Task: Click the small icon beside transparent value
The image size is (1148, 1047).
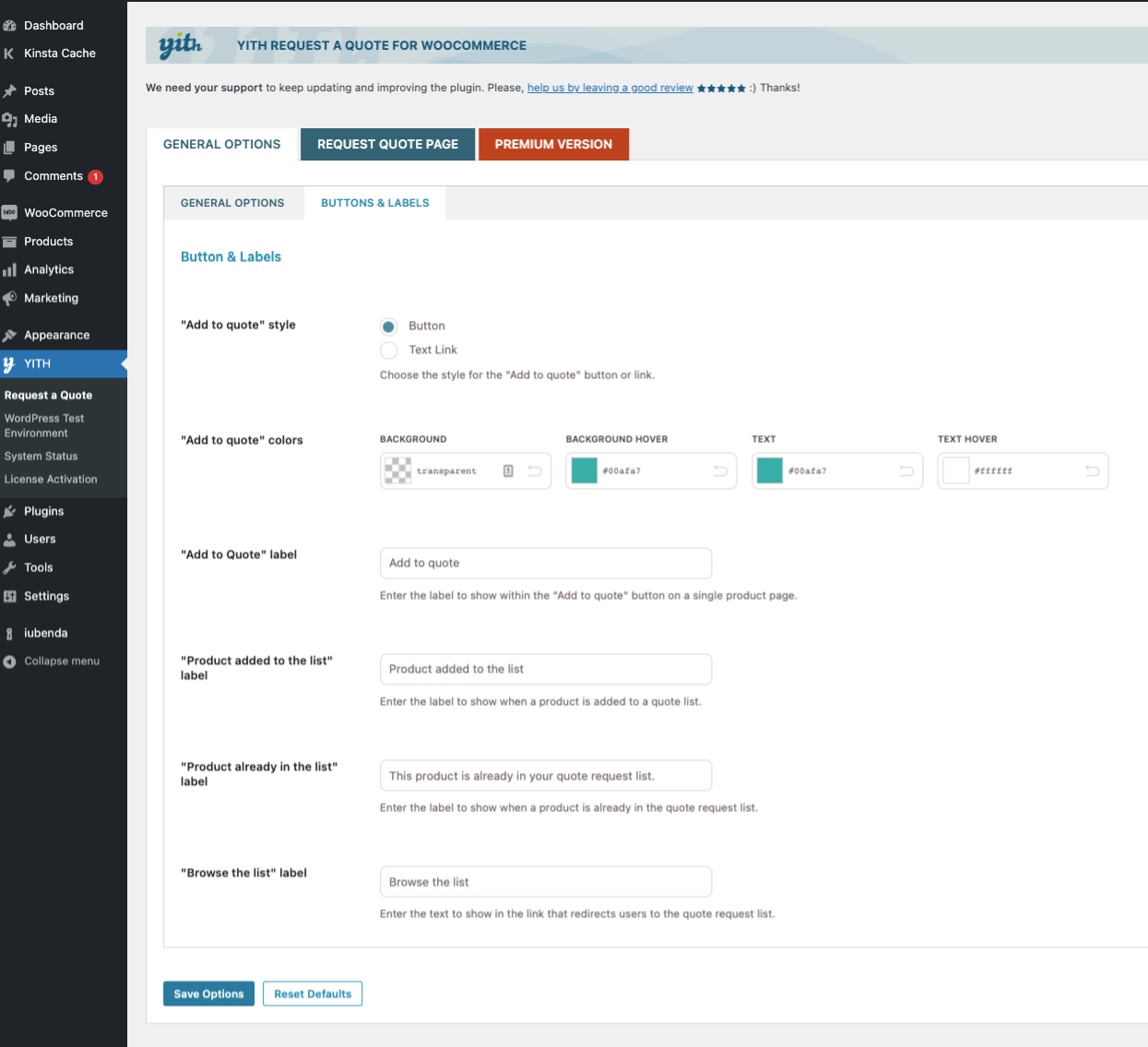Action: click(508, 470)
